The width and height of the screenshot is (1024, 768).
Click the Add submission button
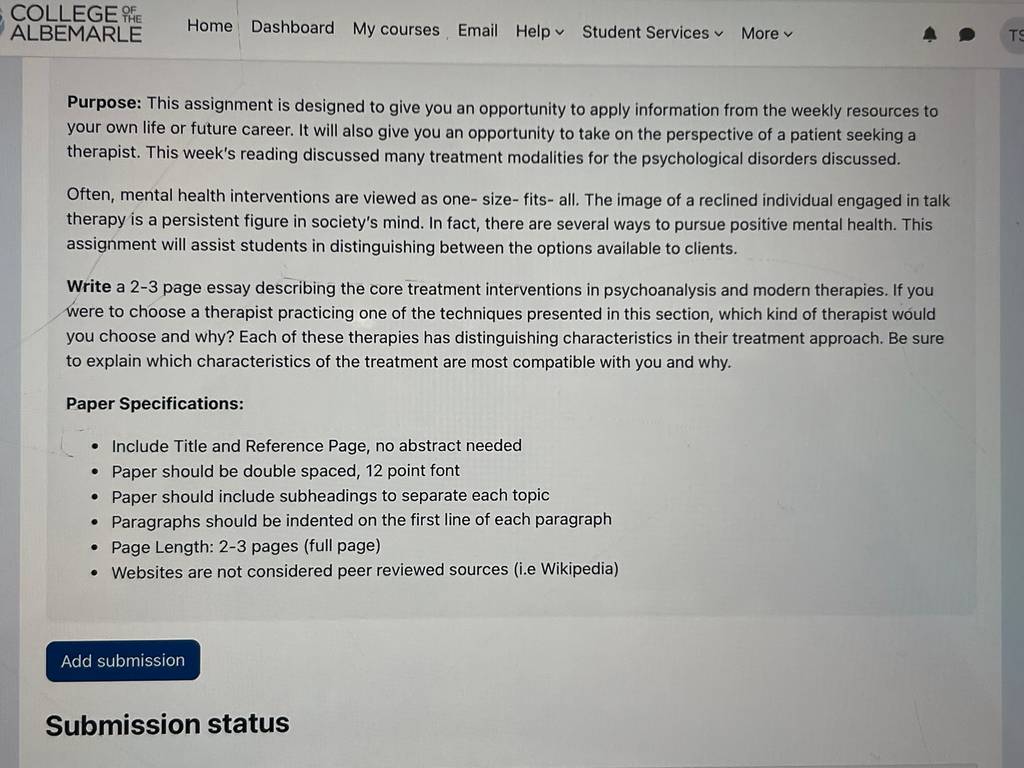(x=123, y=660)
